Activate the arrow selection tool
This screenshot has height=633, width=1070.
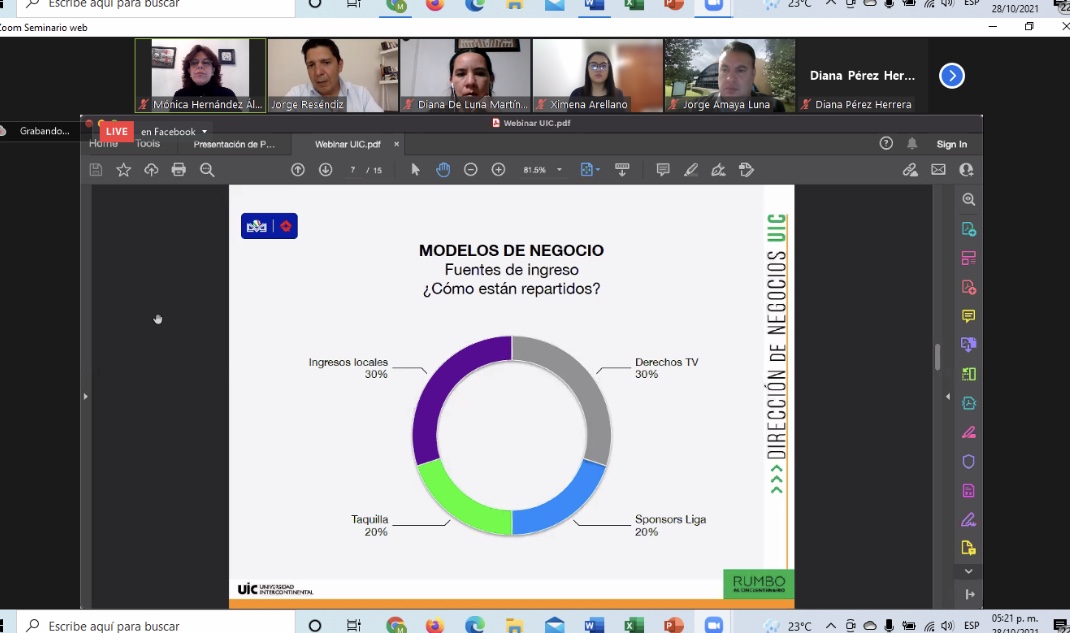pos(416,170)
